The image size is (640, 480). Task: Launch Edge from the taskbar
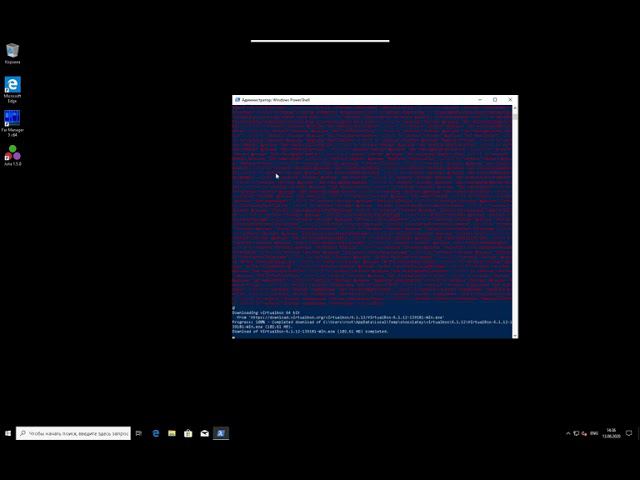156,433
